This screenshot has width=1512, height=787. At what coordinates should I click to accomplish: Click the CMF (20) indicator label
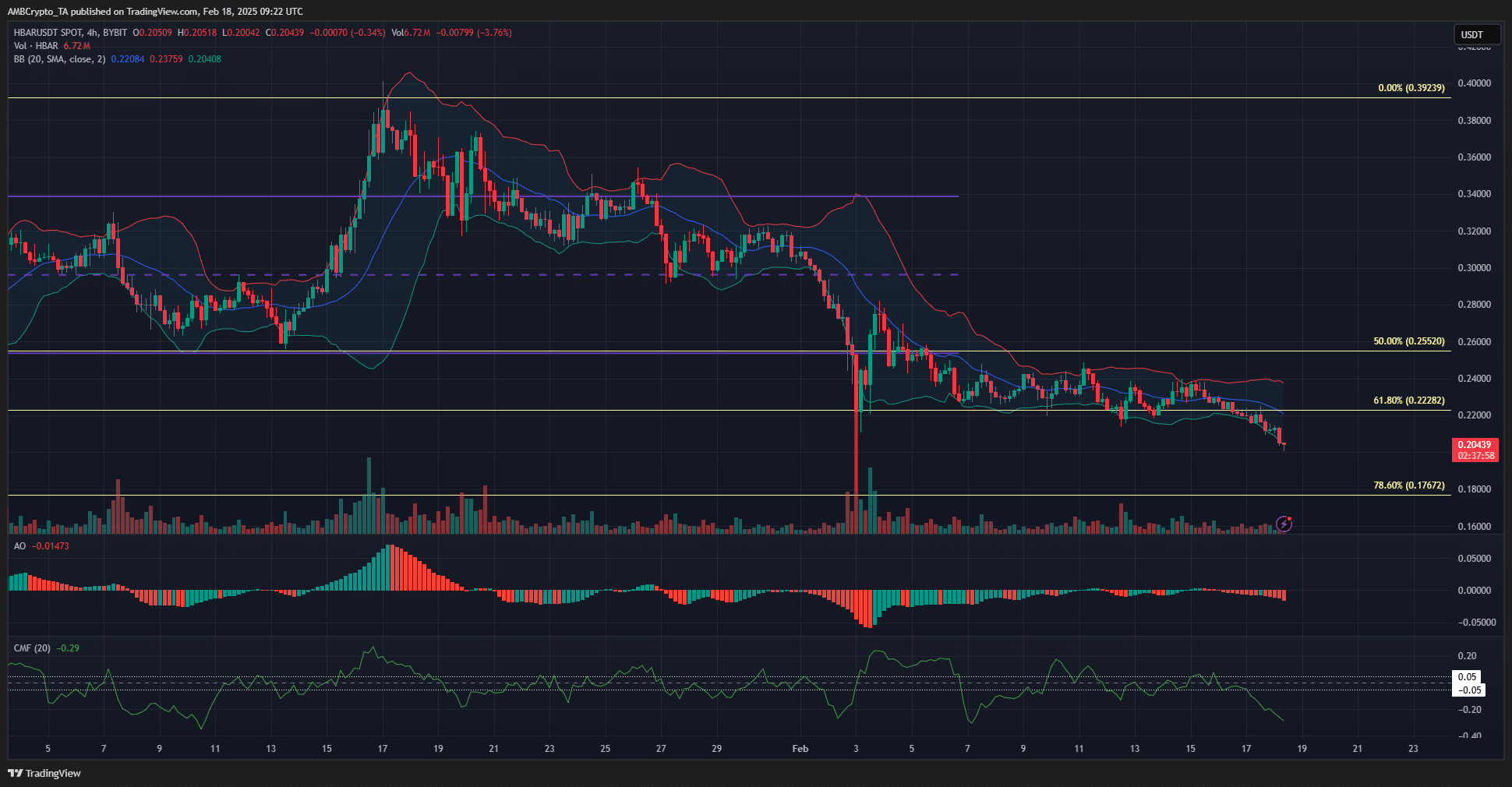[32, 648]
